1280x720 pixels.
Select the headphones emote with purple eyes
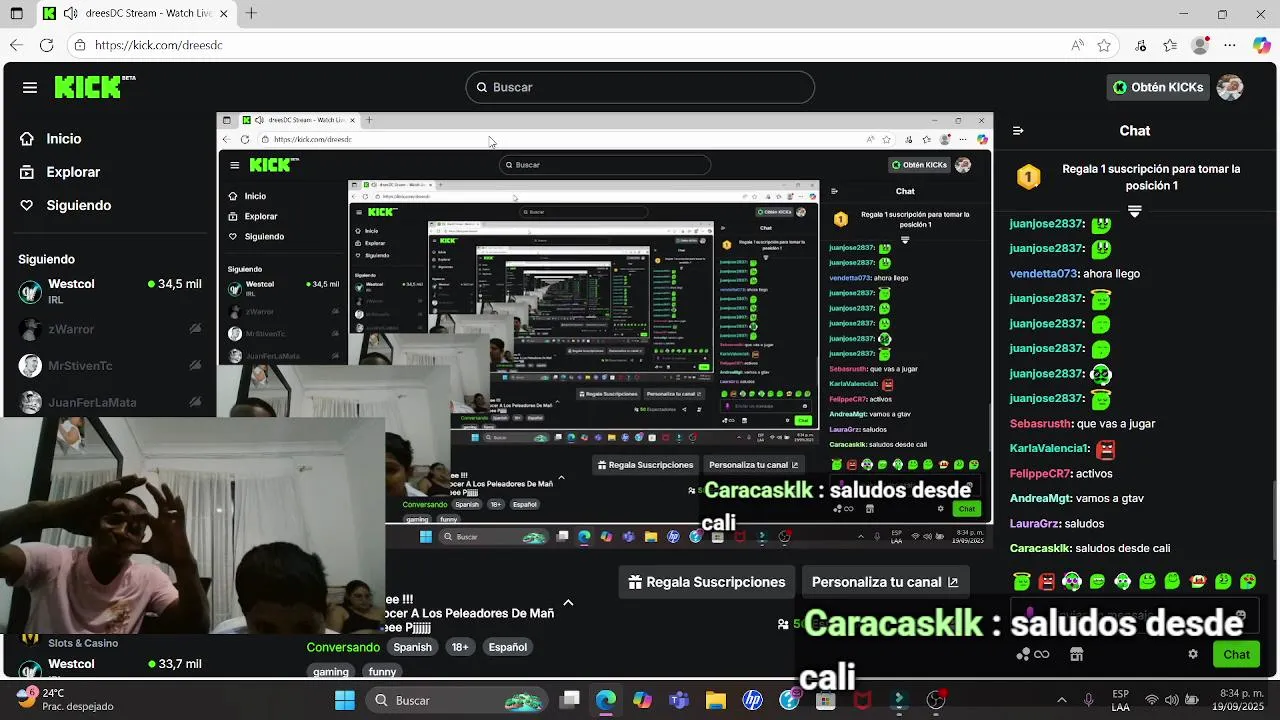click(1072, 581)
